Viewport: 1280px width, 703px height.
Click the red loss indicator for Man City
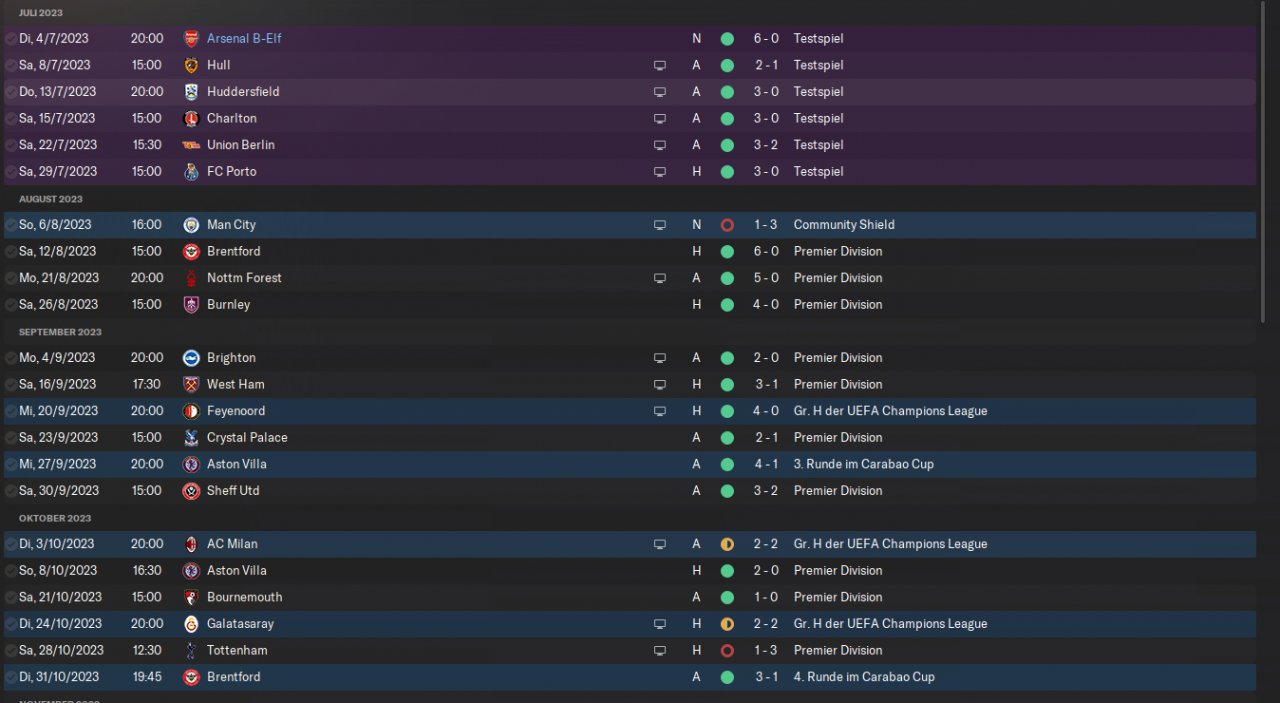coord(727,225)
